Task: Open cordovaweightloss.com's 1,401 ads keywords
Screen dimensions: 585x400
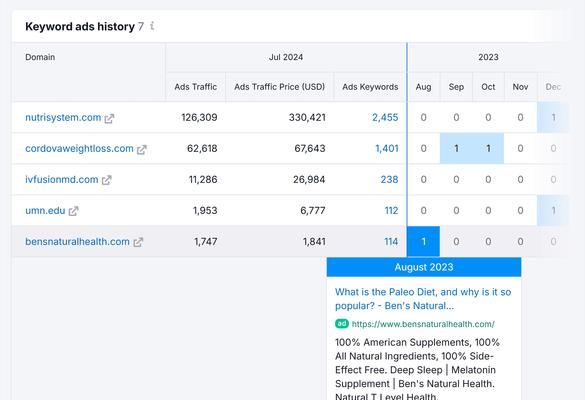Action: (x=387, y=149)
